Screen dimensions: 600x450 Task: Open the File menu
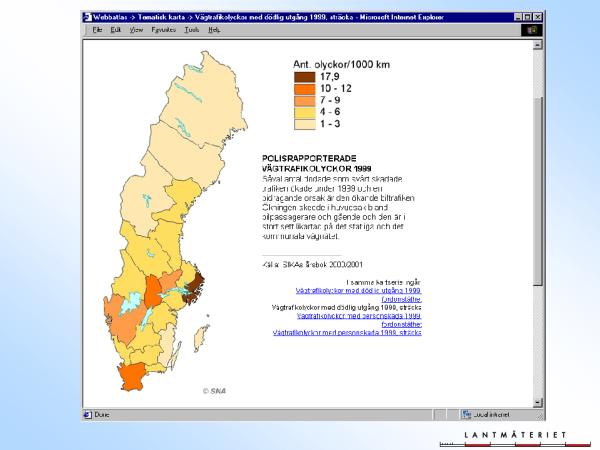point(97,30)
